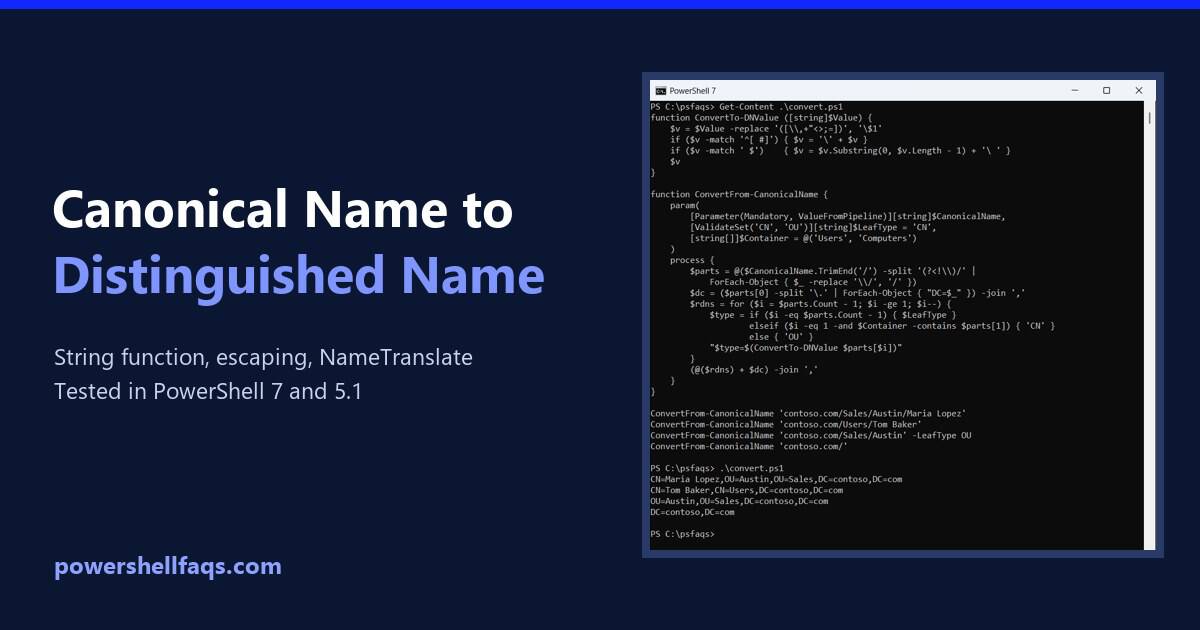
Task: Click the "(@($rdns) + $dc) -join ','" line
Action: coord(752,370)
